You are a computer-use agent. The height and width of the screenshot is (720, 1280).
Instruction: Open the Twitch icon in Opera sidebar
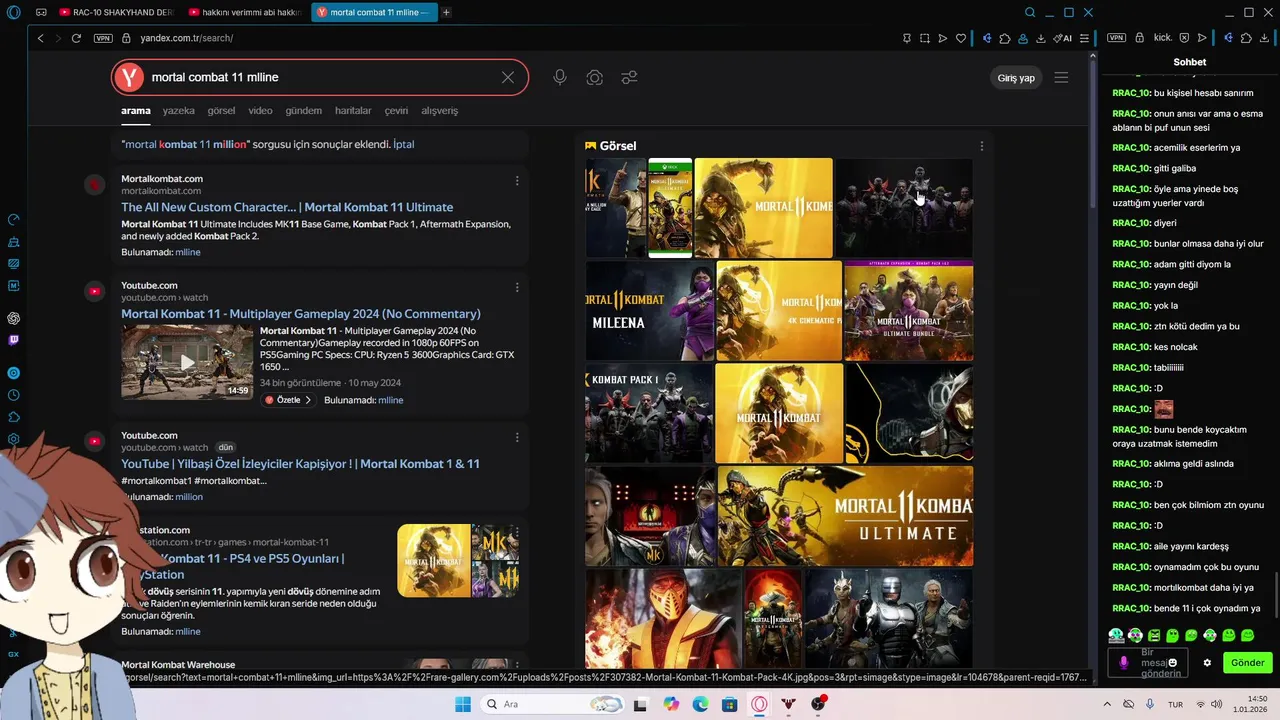(13, 340)
